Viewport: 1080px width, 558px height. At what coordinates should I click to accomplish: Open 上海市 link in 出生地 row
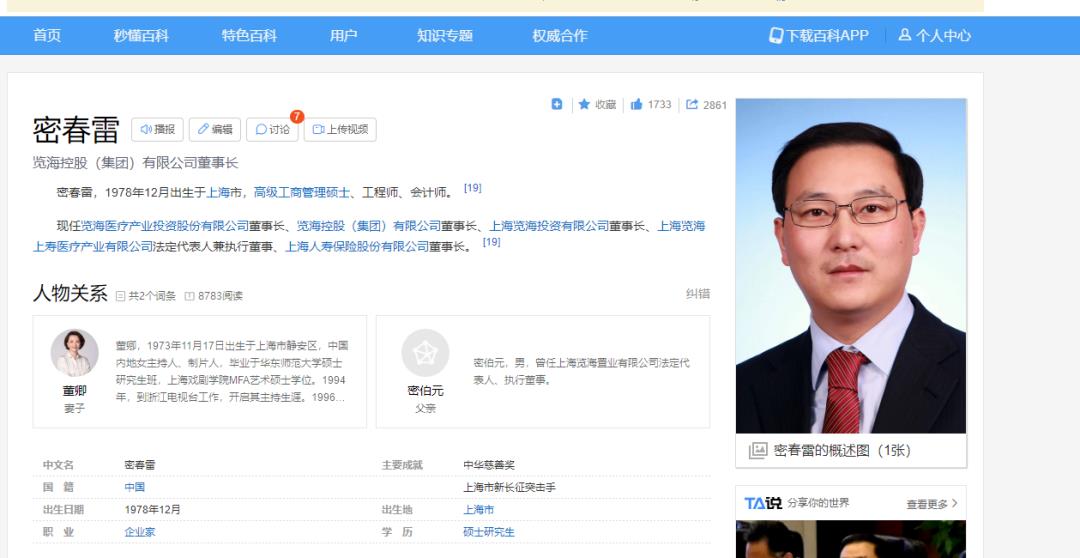(478, 510)
